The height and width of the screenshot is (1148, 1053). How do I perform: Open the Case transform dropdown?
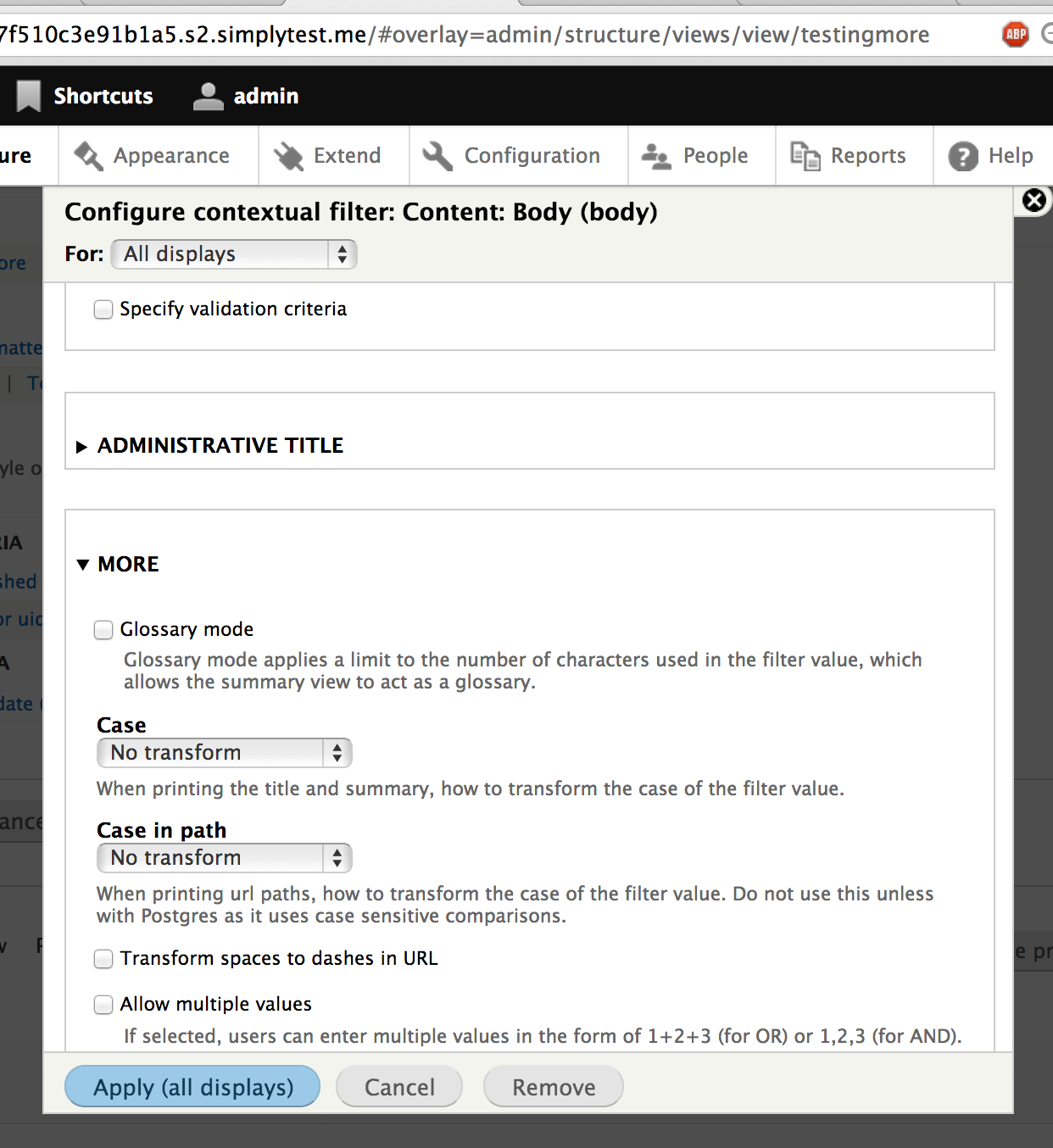coord(225,753)
